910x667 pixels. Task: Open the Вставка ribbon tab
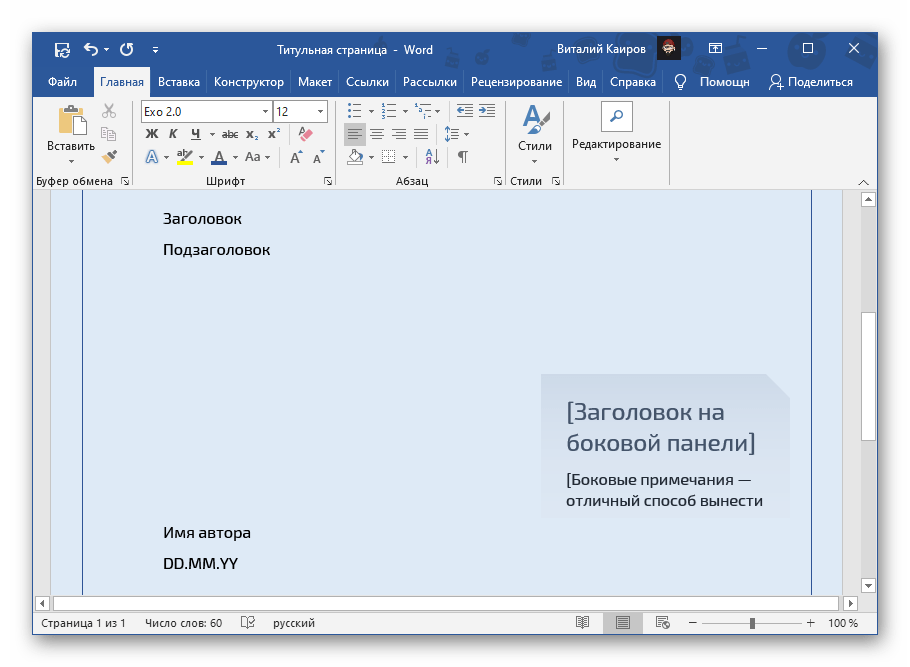coord(179,82)
